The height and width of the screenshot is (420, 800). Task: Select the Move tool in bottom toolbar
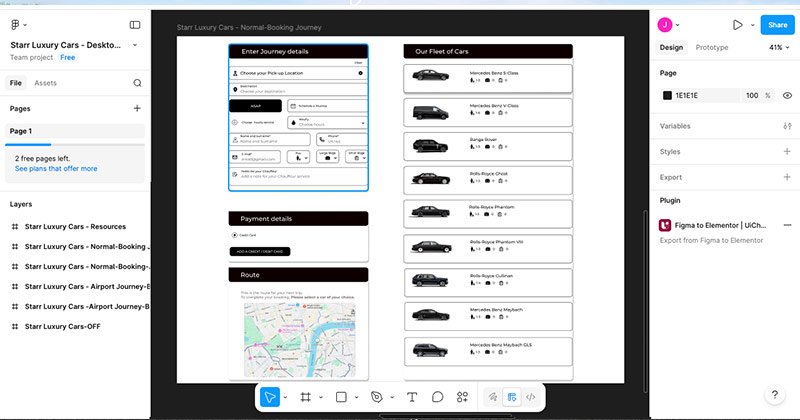[x=270, y=397]
